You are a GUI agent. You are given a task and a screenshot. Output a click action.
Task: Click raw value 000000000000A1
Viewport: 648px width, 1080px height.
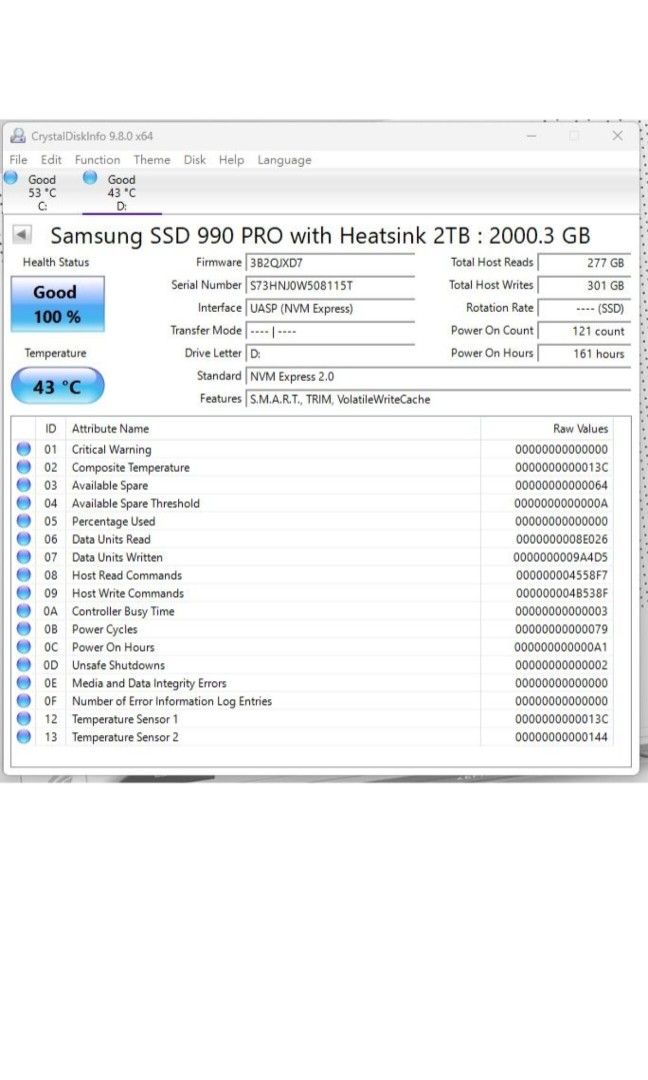561,647
